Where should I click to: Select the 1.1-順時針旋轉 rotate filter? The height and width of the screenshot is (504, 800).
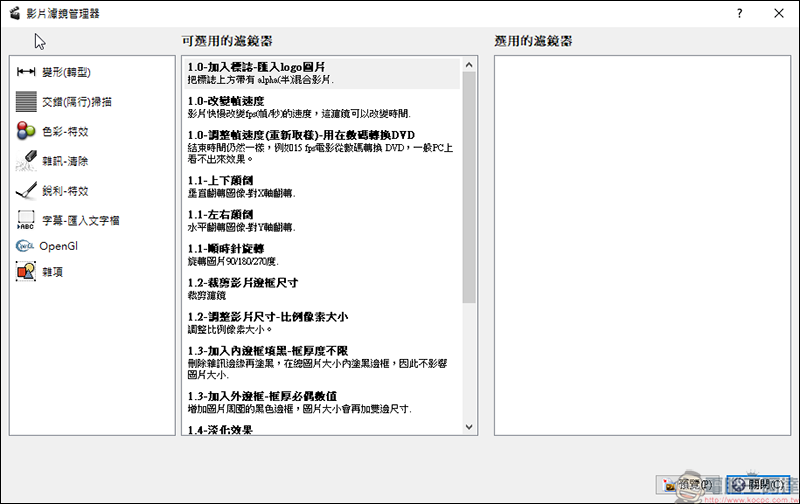(322, 255)
